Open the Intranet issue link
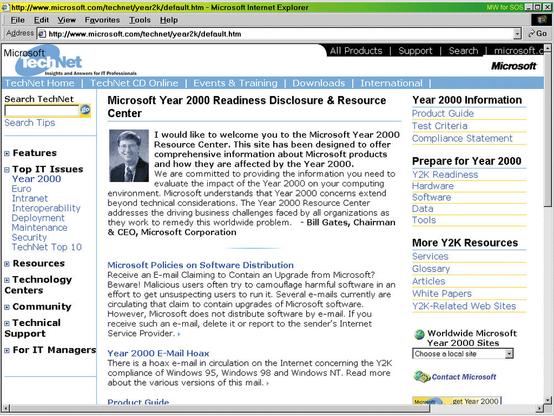 30,198
